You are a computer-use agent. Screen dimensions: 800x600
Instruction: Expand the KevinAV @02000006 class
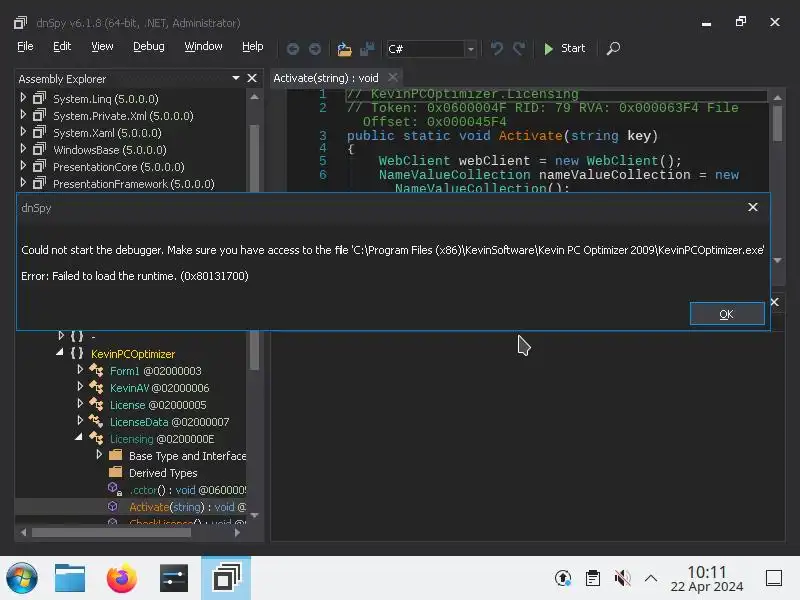click(x=80, y=386)
